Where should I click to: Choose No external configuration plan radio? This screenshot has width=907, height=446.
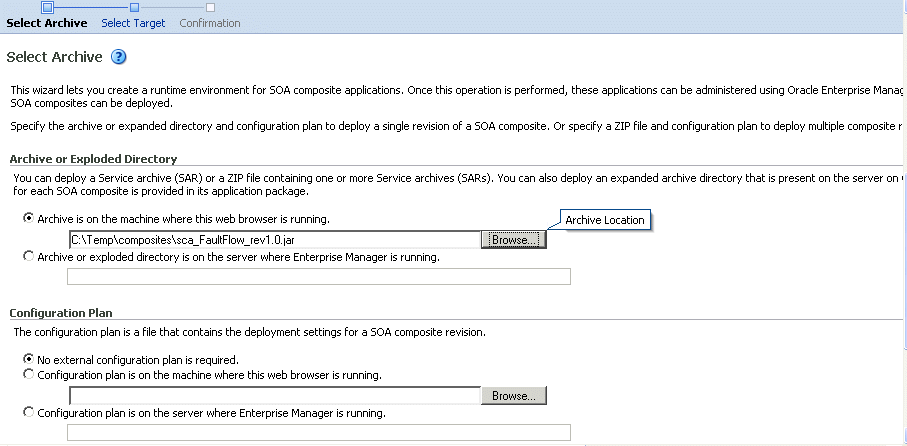point(28,359)
